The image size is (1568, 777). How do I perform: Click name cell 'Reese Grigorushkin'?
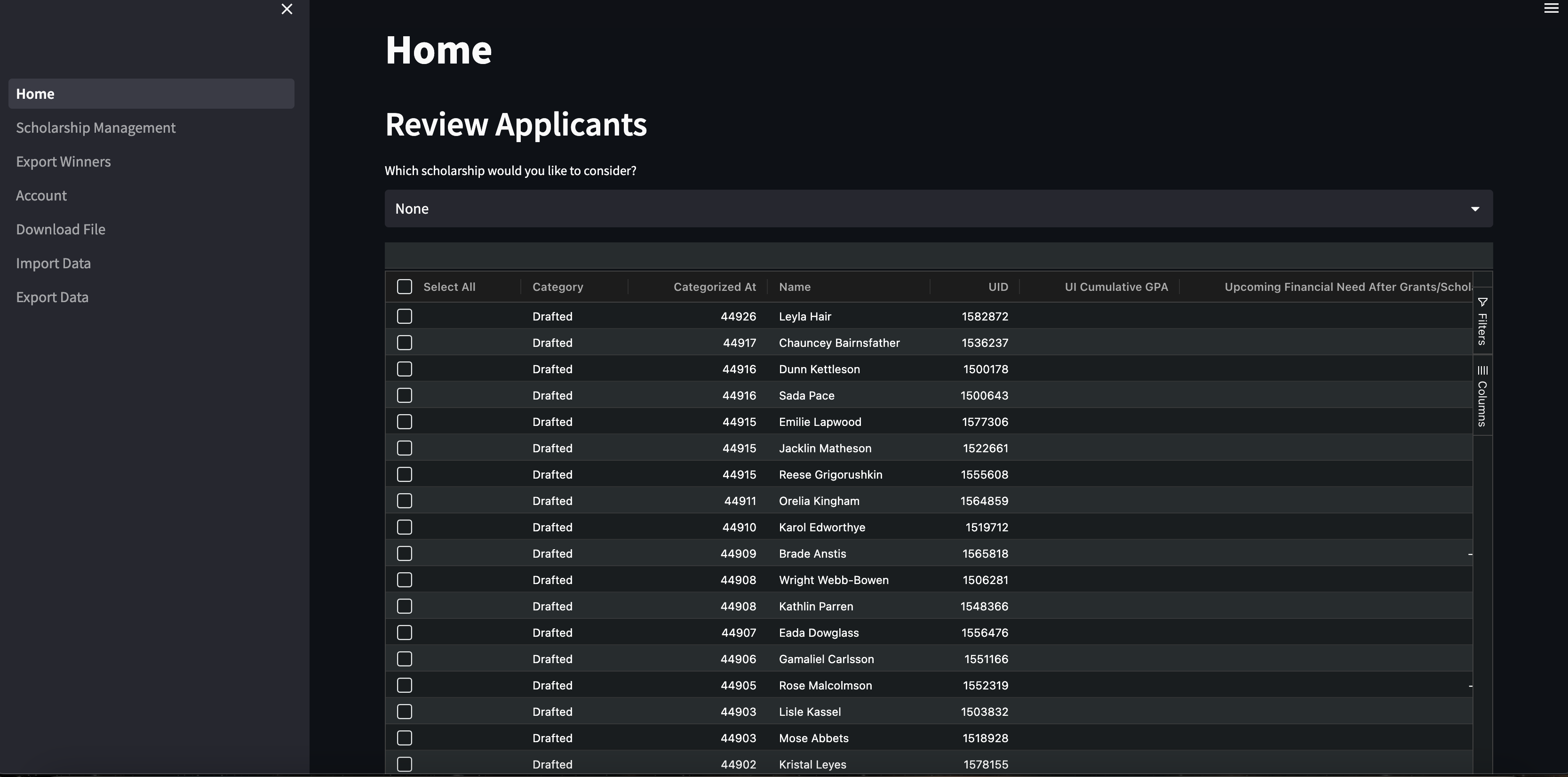pos(830,474)
